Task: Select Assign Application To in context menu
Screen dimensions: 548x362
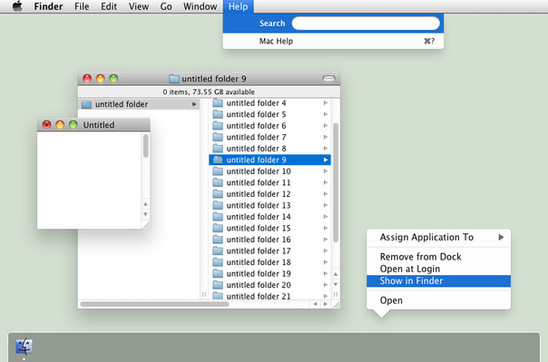Action: tap(439, 237)
